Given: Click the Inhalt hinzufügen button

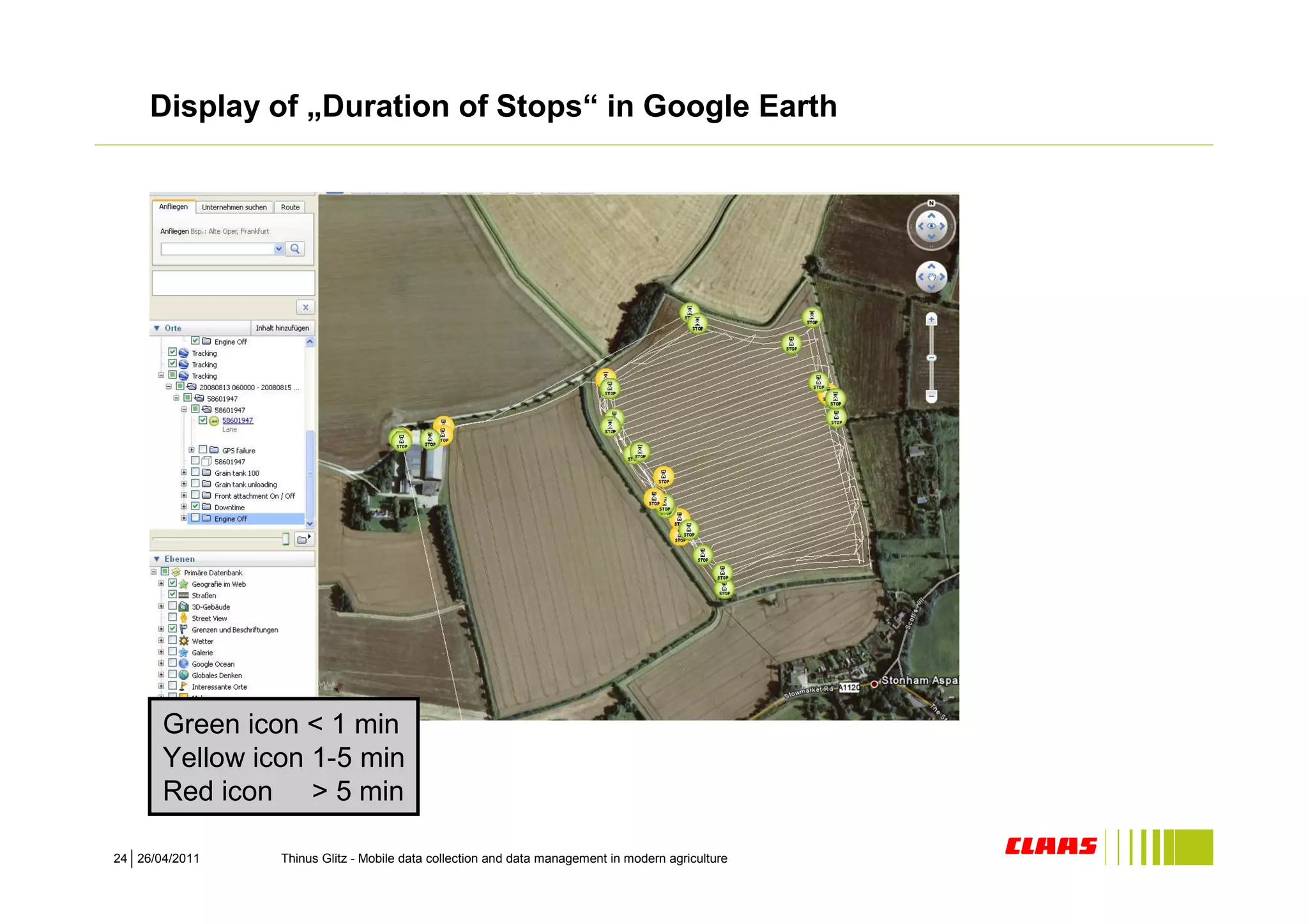Looking at the screenshot, I should [x=282, y=328].
